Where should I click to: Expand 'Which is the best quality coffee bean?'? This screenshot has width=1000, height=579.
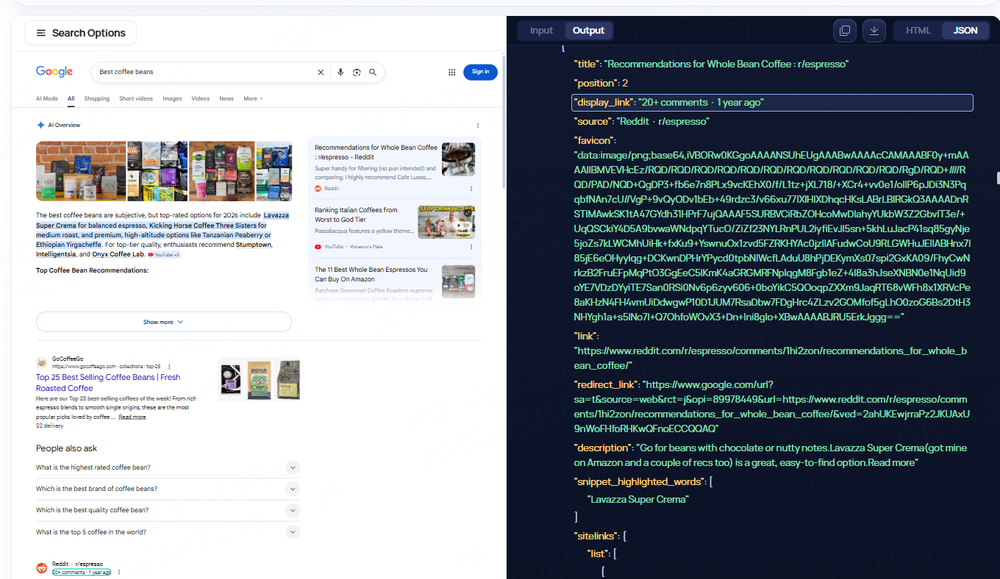click(x=168, y=510)
